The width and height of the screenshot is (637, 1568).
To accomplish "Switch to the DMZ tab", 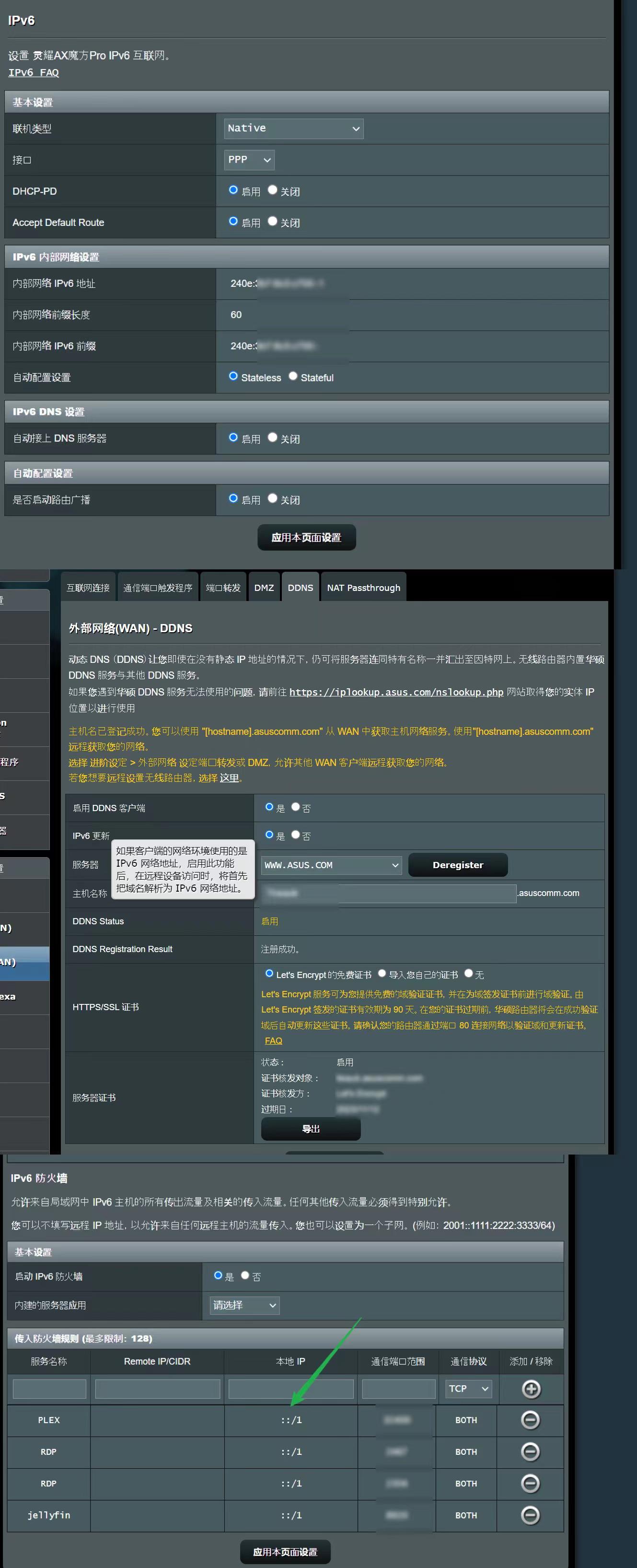I will (264, 588).
